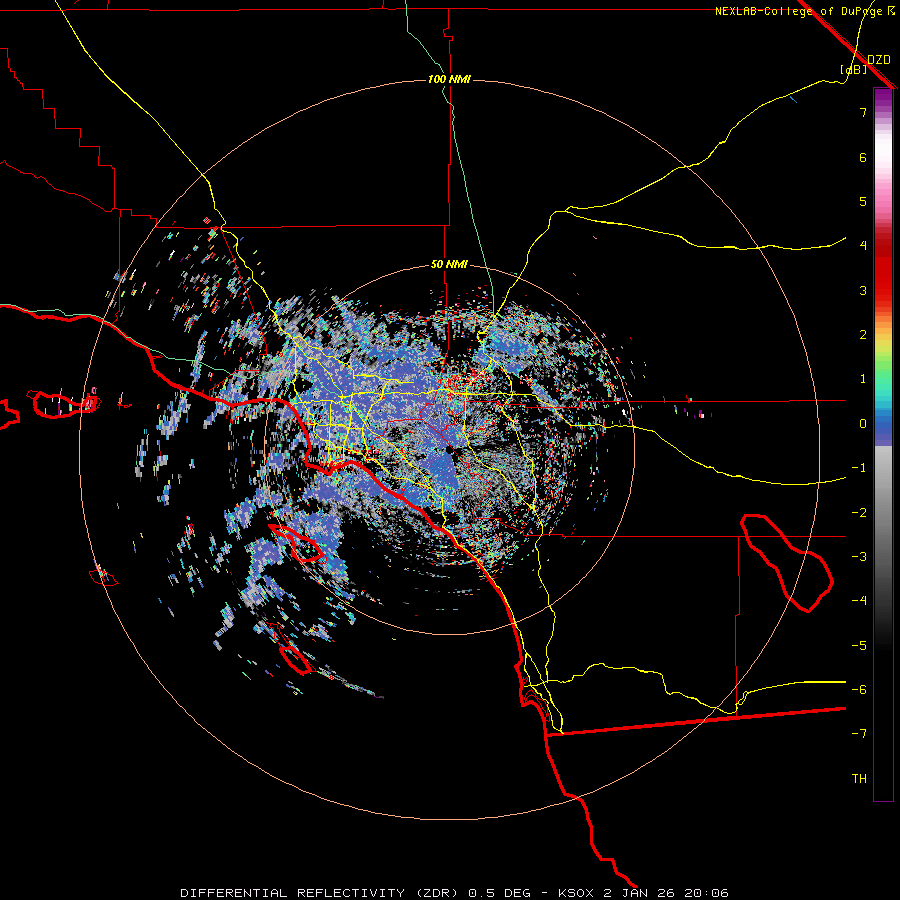Click the -5 value on color scale

click(x=859, y=645)
